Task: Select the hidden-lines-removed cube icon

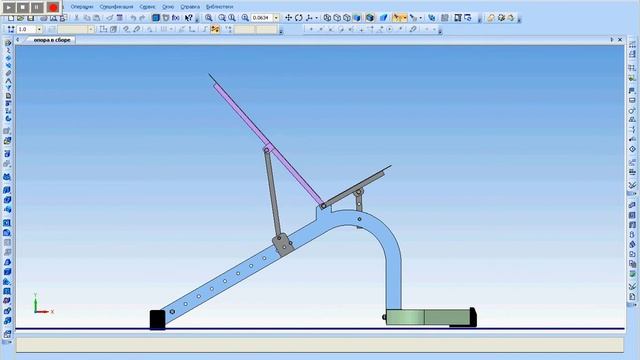Action: (x=337, y=18)
